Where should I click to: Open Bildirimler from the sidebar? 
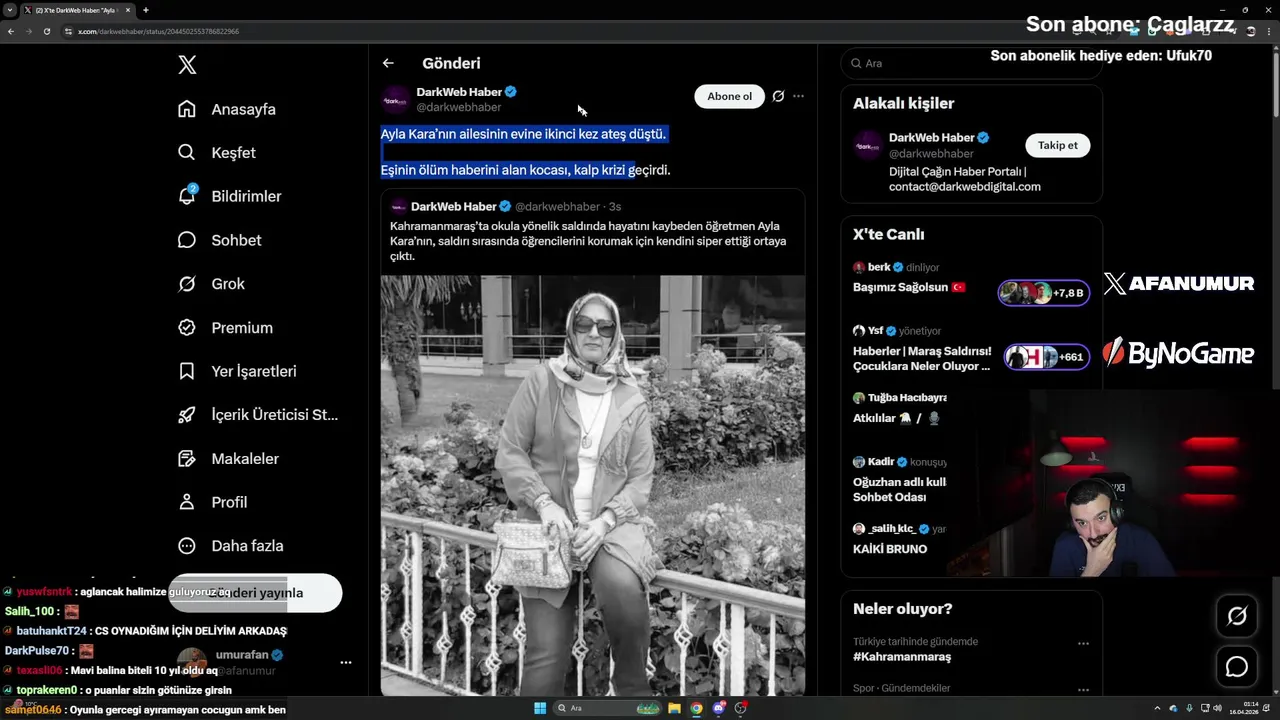click(230, 196)
